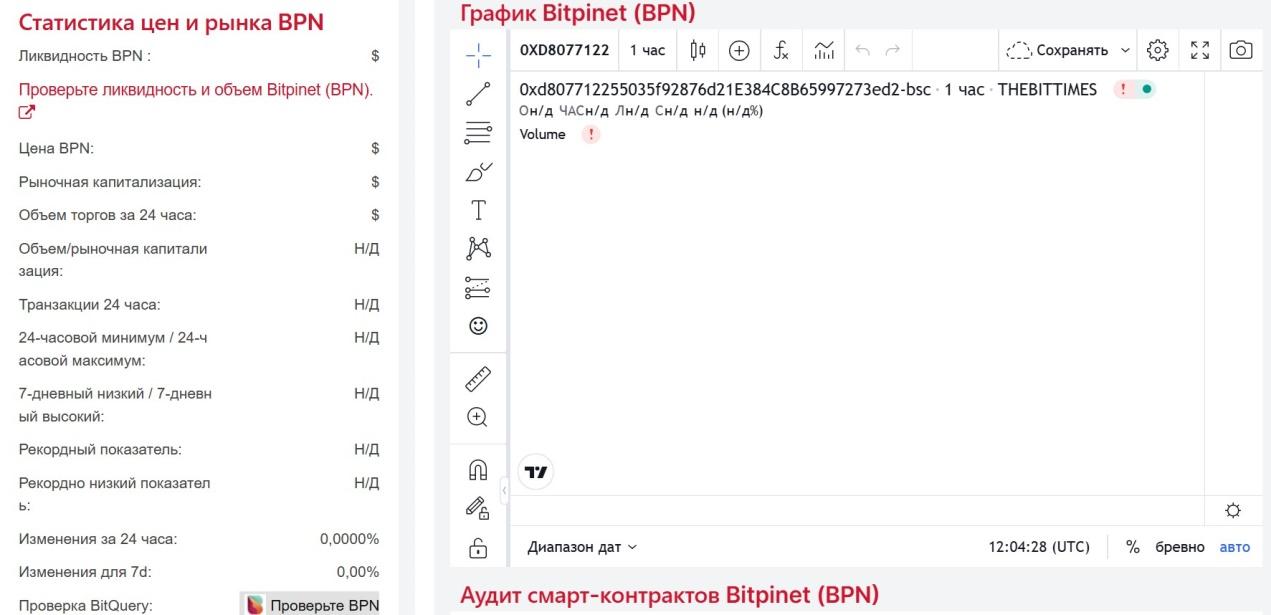Click the Проверьте BPN BitQuery button

point(319,605)
